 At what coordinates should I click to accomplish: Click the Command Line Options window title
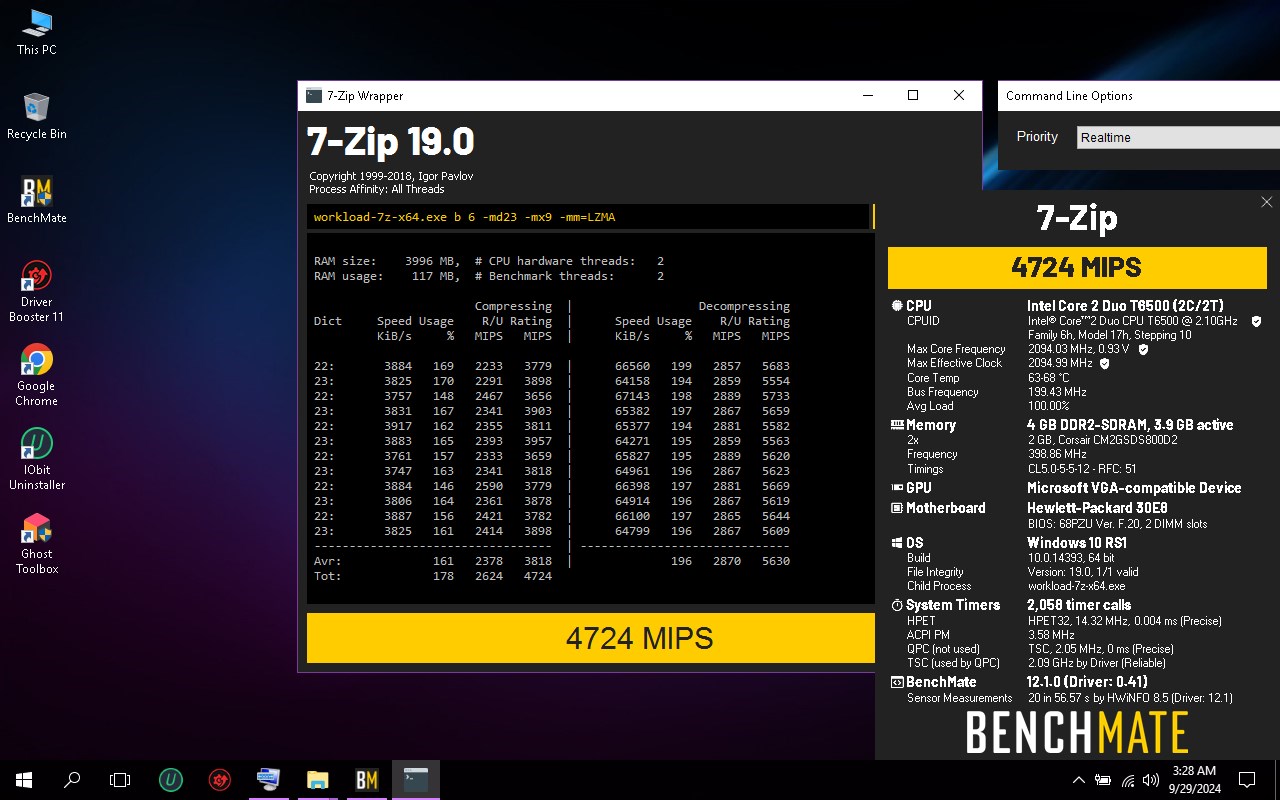[1069, 96]
